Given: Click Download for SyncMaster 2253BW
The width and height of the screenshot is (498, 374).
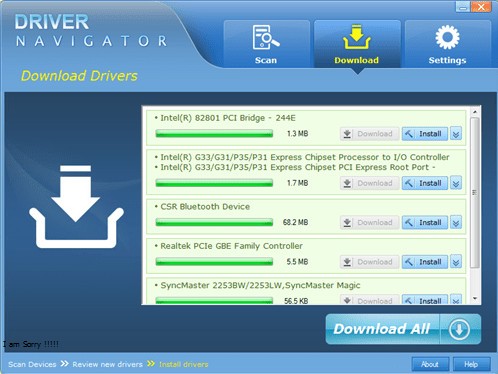Looking at the screenshot, I should click(369, 300).
